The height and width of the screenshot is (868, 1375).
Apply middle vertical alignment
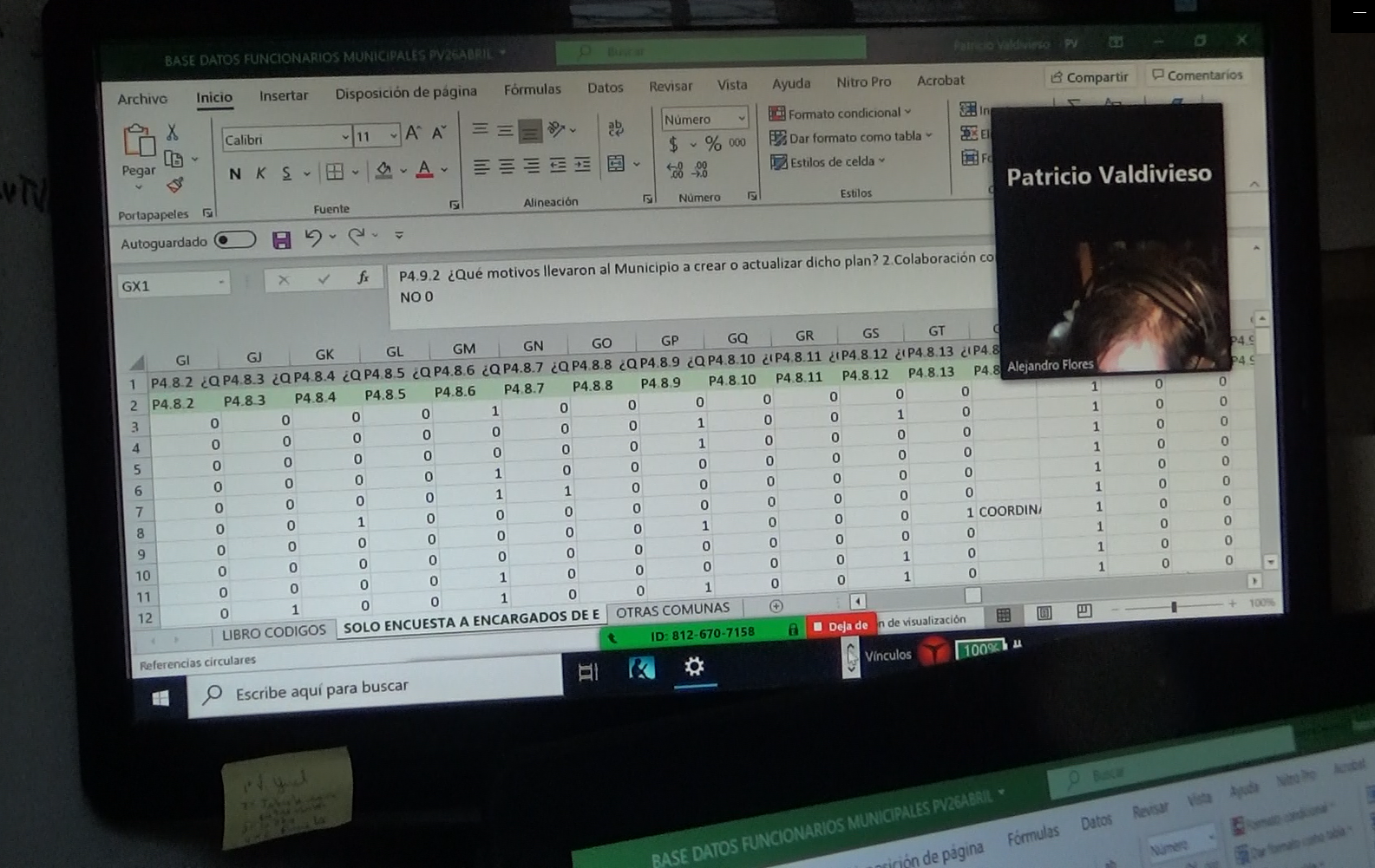[504, 130]
